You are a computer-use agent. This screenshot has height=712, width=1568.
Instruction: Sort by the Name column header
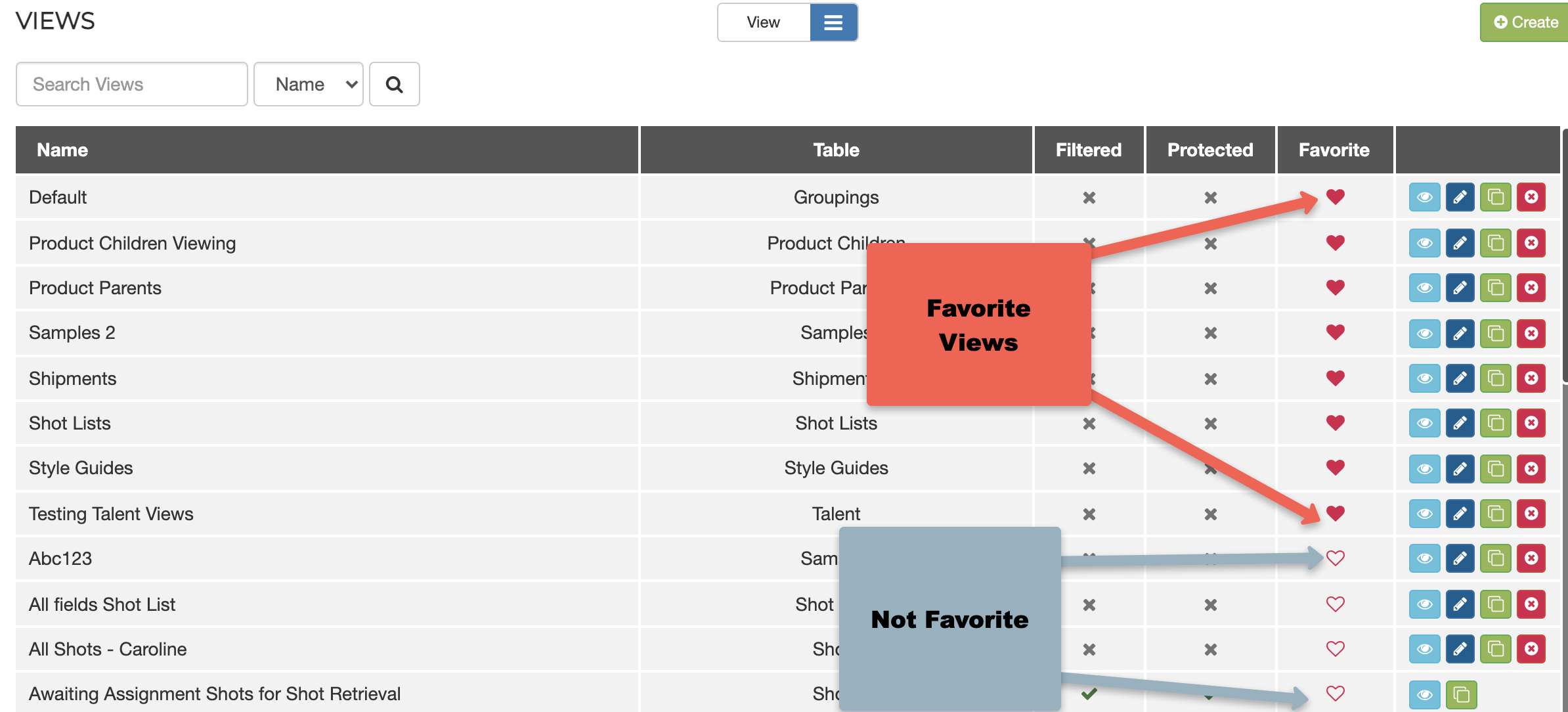62,150
